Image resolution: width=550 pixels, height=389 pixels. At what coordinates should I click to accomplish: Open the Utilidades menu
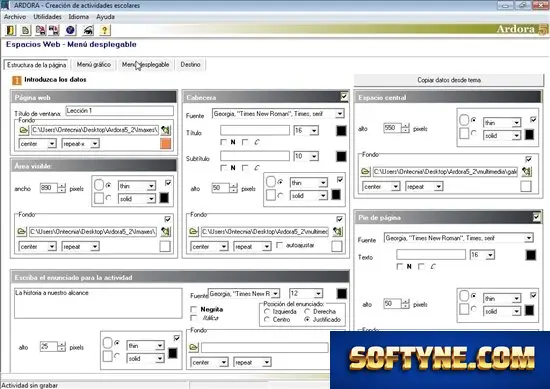click(47, 17)
